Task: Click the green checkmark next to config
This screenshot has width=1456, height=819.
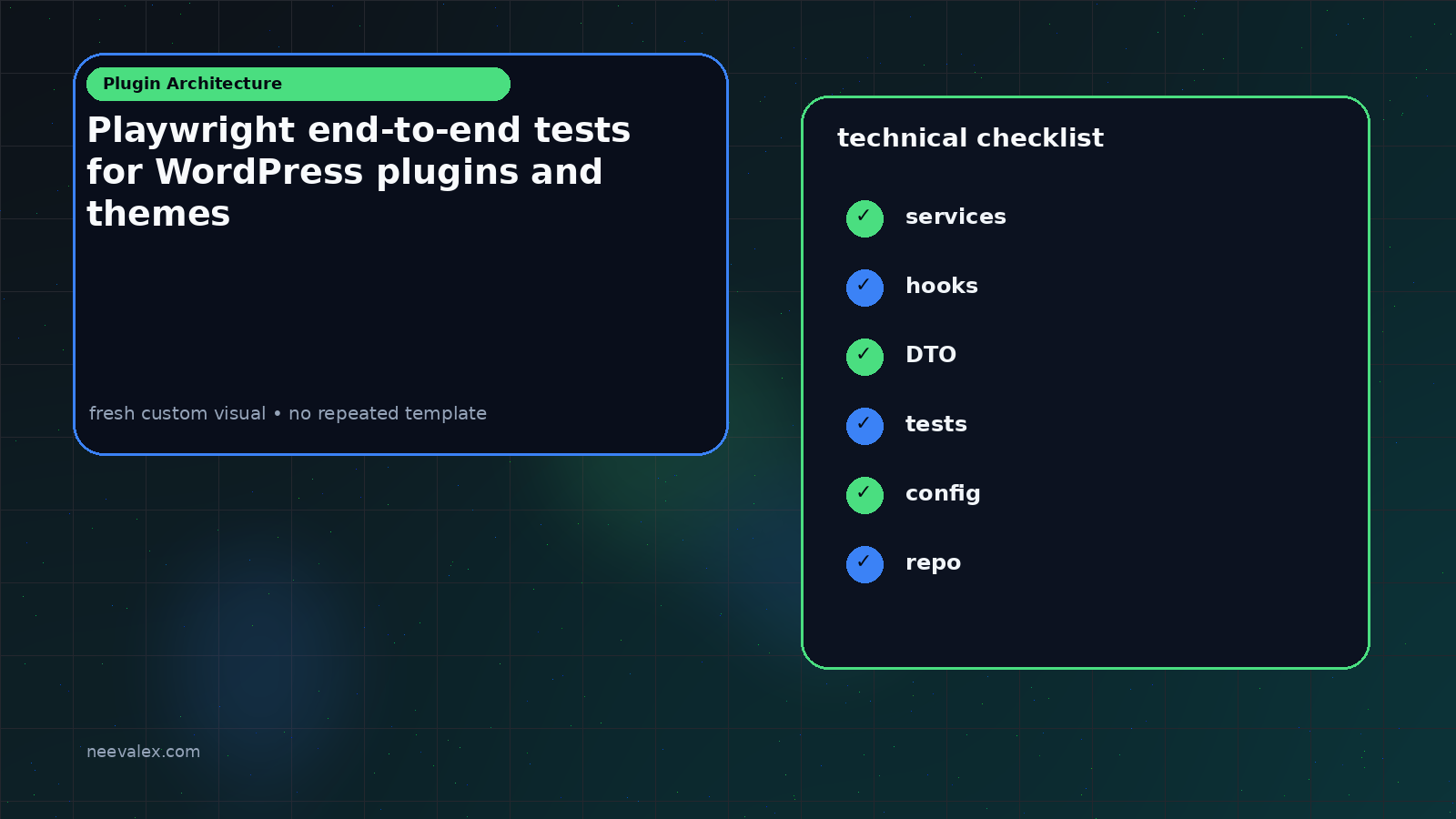Action: 864,495
